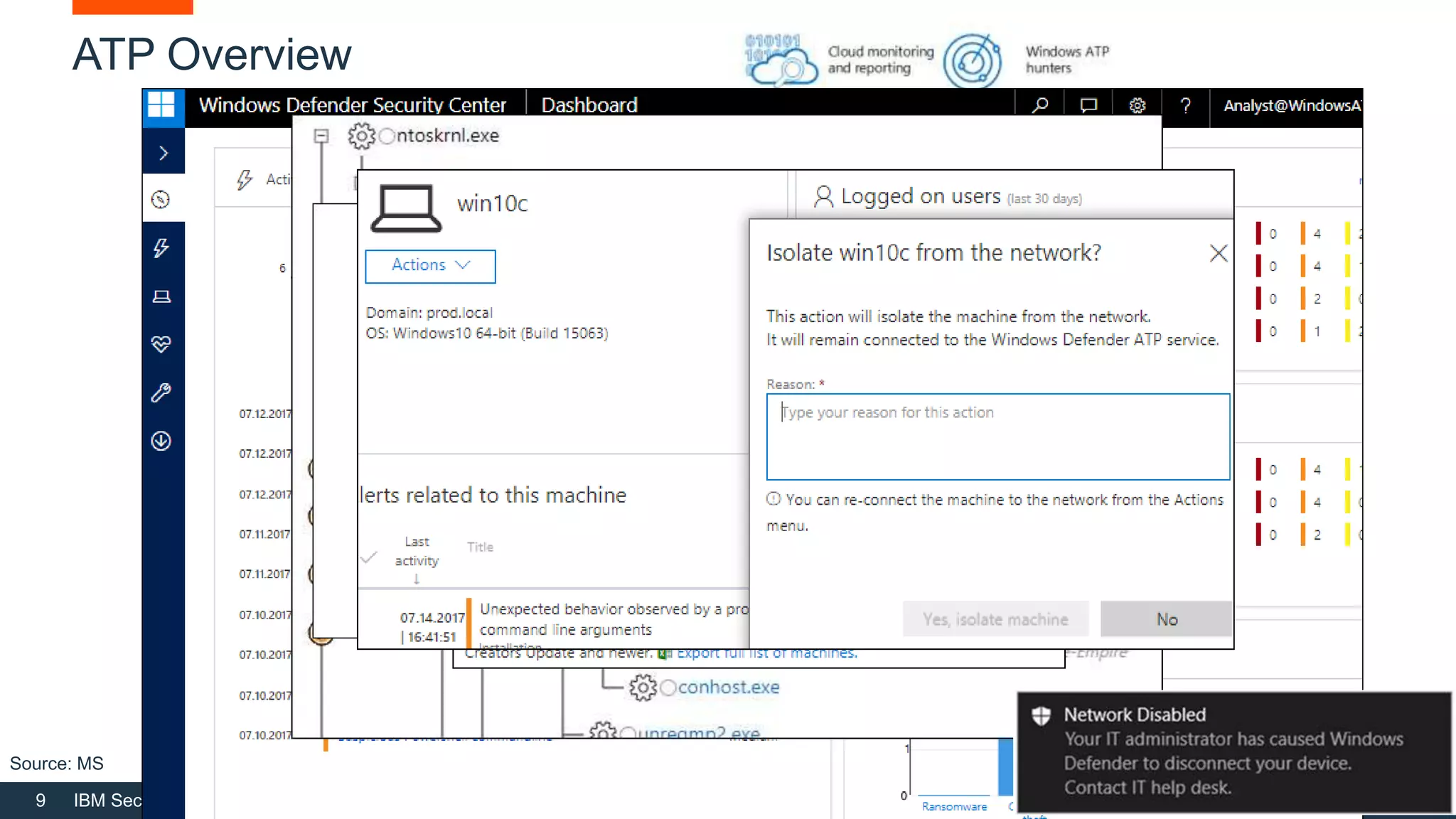
Task: Click the win10c laptop machine icon
Action: coord(406,208)
